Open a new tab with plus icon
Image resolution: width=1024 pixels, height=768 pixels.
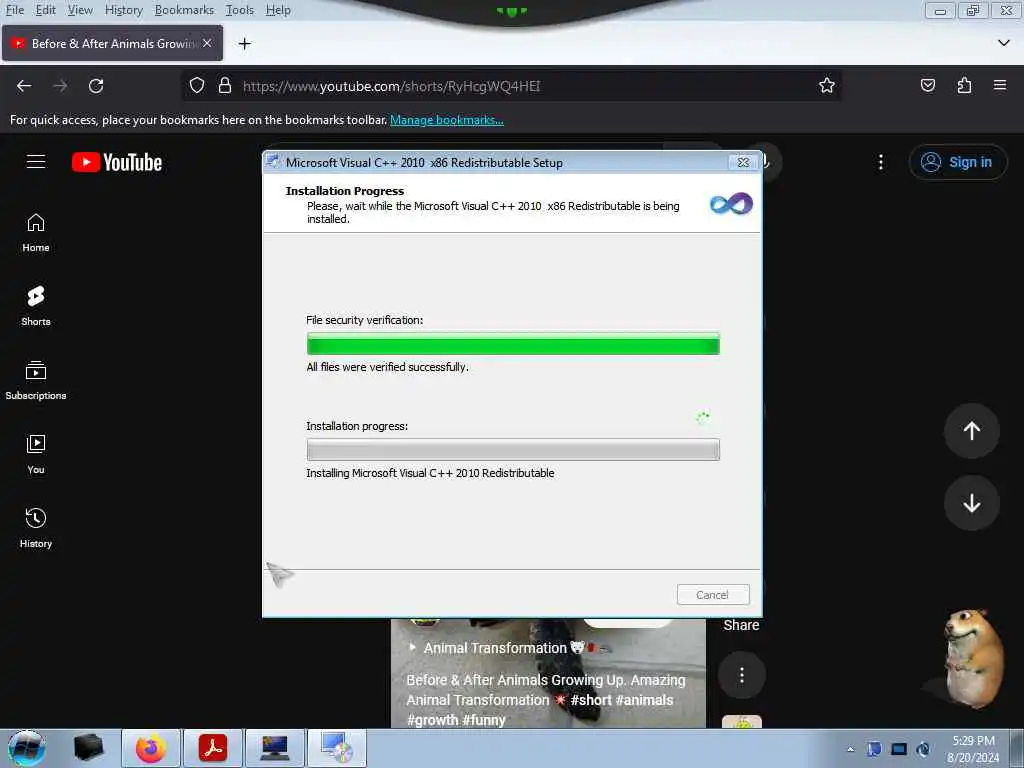point(245,44)
